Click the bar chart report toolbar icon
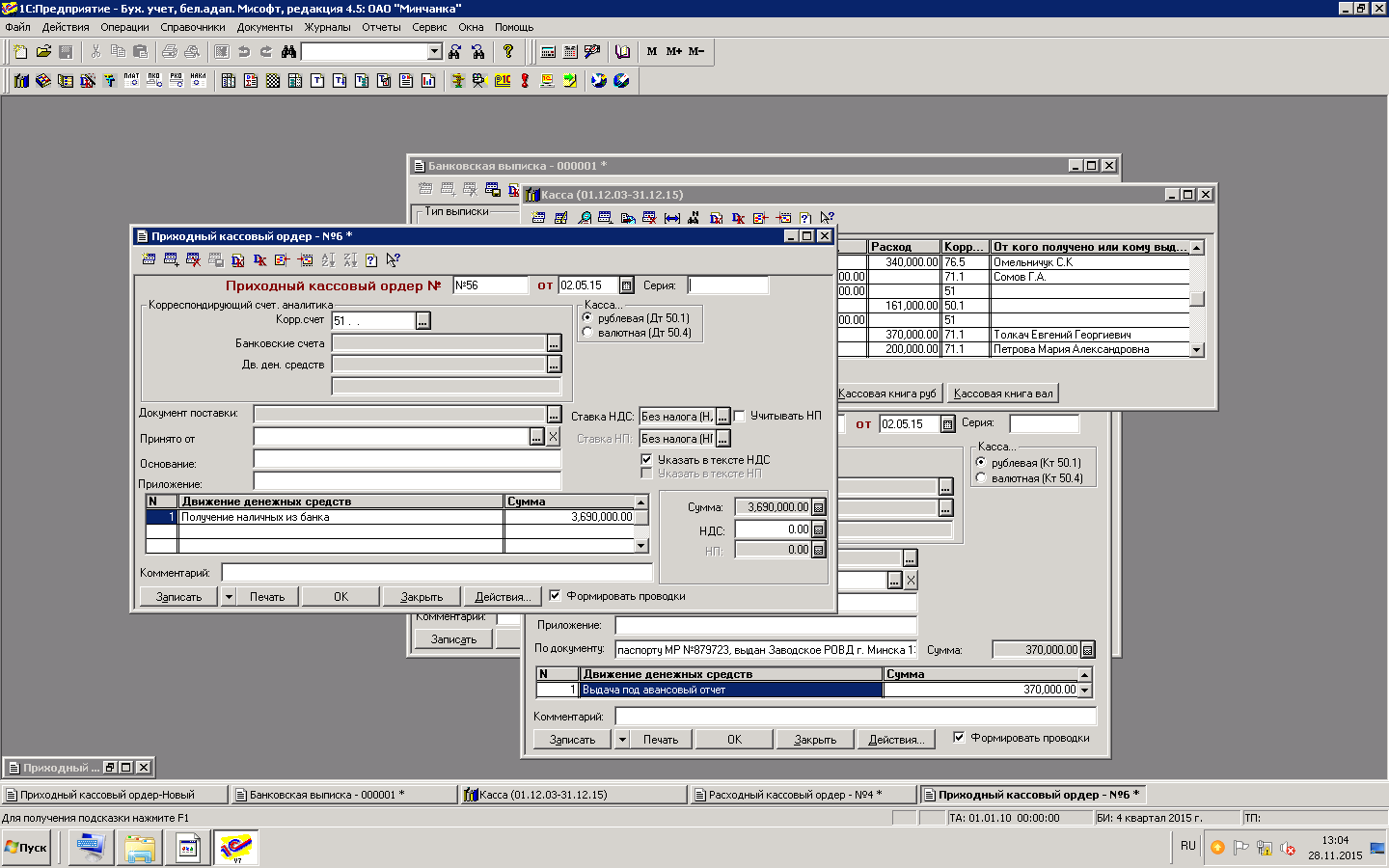 428,80
